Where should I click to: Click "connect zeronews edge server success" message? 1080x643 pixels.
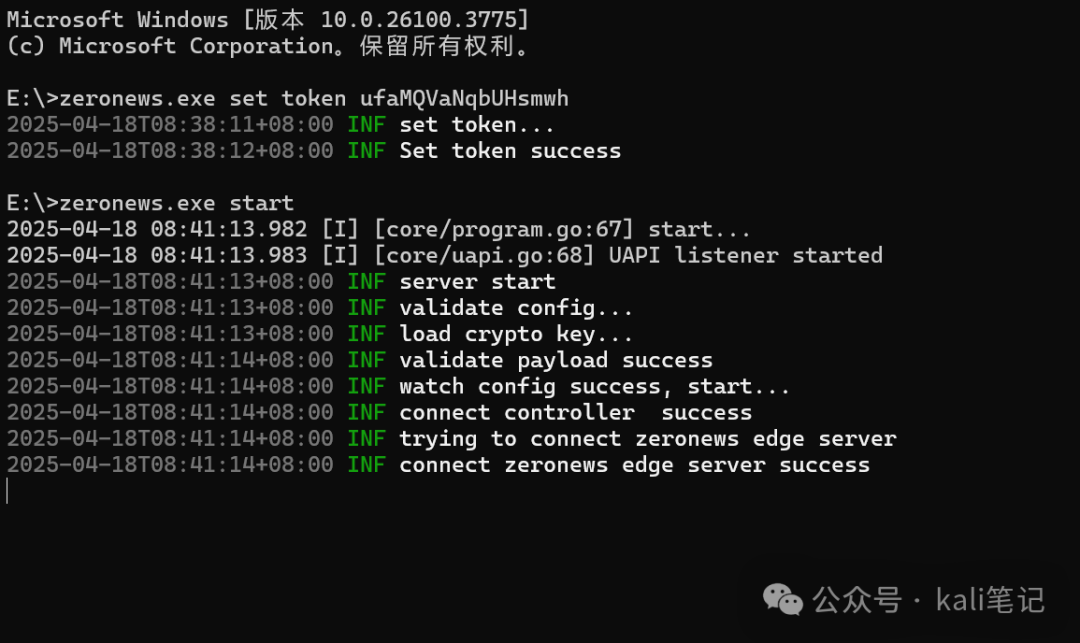point(634,465)
